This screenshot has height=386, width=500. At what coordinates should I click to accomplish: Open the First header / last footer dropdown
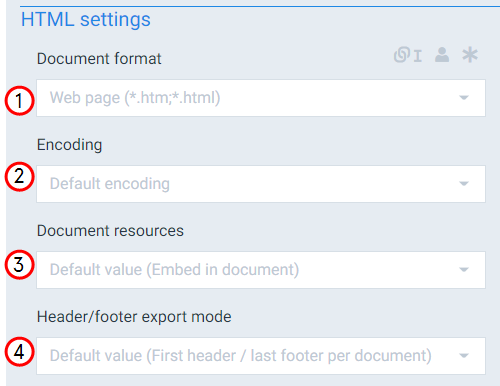tap(261, 356)
